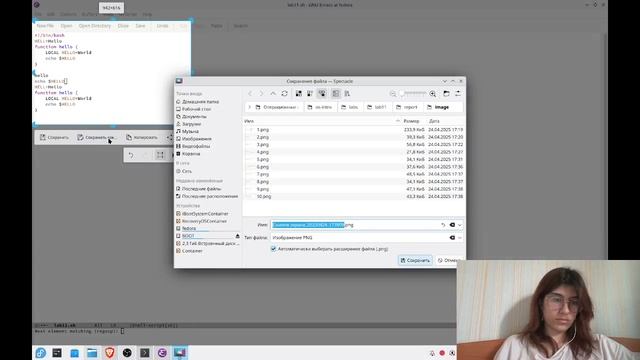Navigate to the report breadcrumb folder
Screen dimensions: 640x360
[407, 107]
